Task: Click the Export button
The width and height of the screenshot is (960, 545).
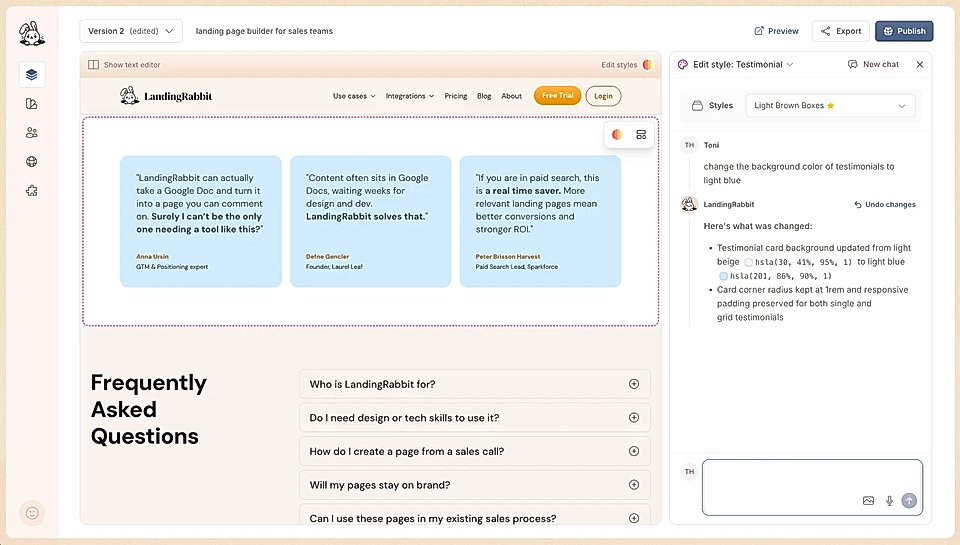Action: click(x=841, y=31)
